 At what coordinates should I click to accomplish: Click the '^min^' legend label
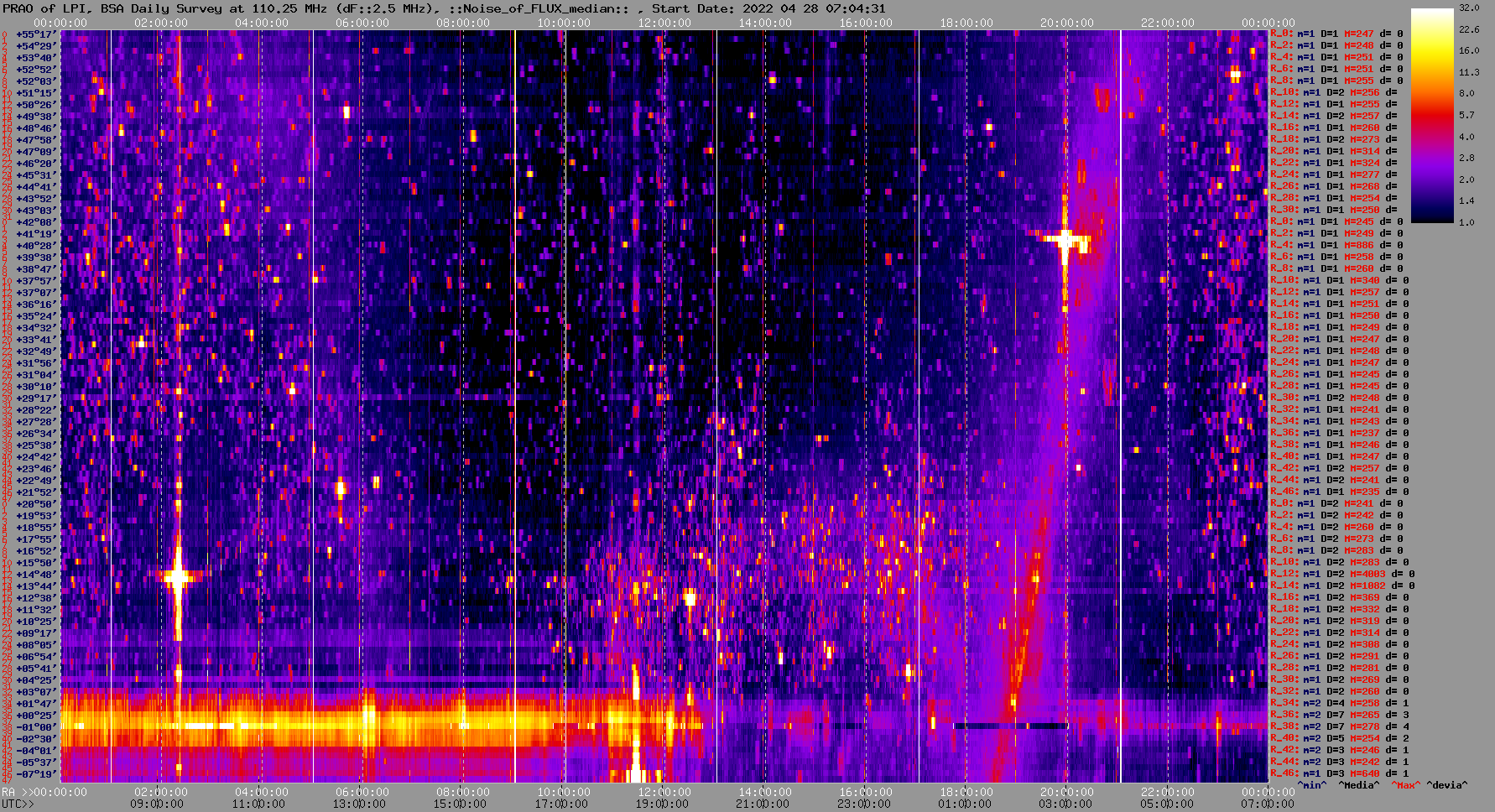(1312, 785)
